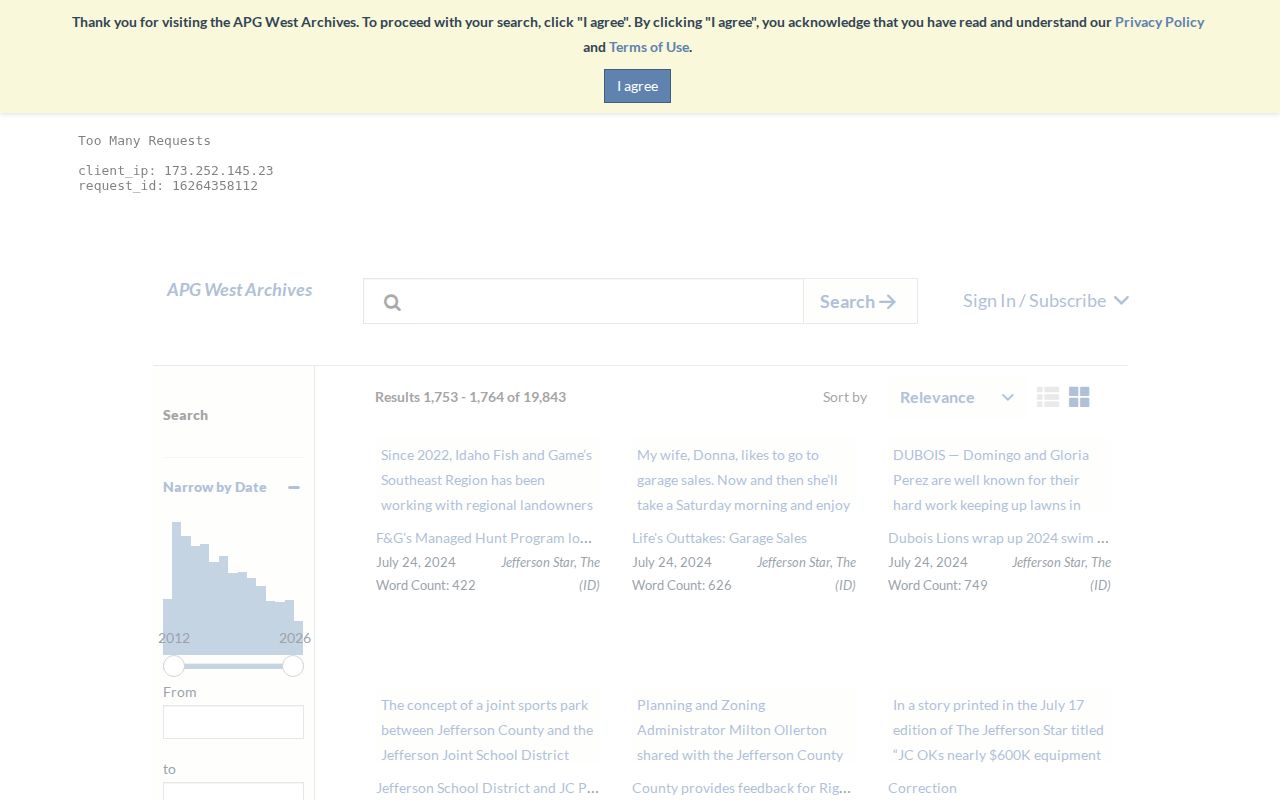This screenshot has width=1280, height=800.
Task: Open Life's Outtakes: Garage Sales article
Action: (x=719, y=538)
